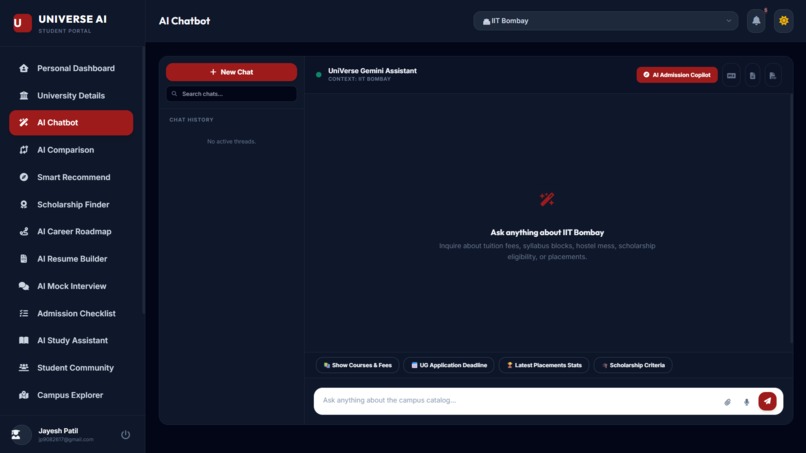Log out using the power icon
806x453 pixels.
coord(125,434)
